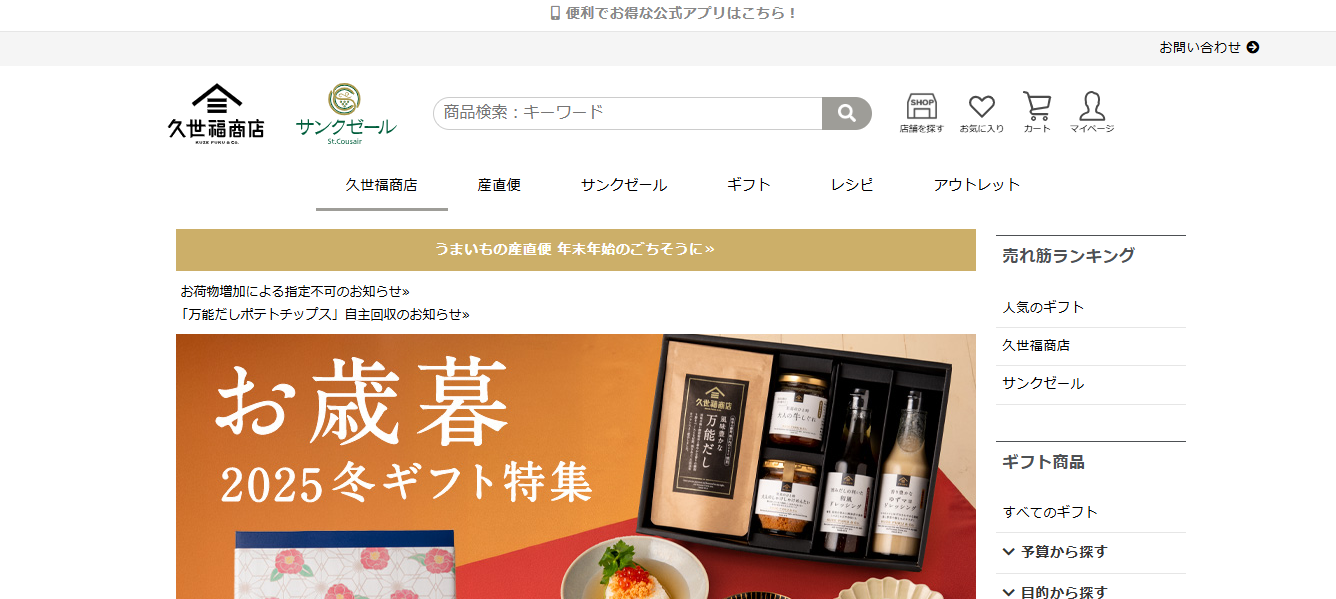The width and height of the screenshot is (1336, 599).
Task: Click the 久世福商店 house logo
Action: [x=216, y=114]
